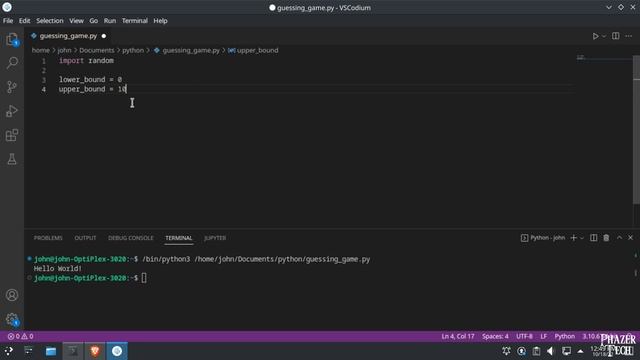Switch to terminal app in taskbar
640x360 pixels.
coord(73,351)
